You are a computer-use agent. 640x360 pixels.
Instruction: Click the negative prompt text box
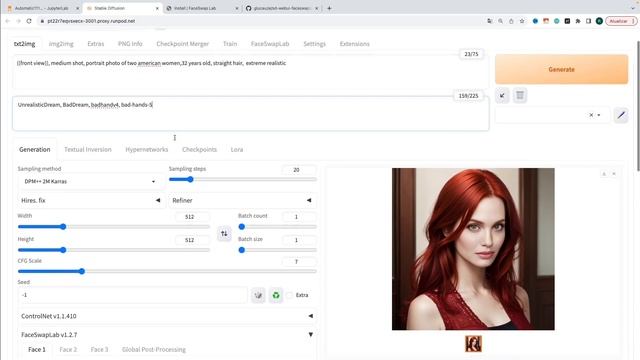click(250, 113)
